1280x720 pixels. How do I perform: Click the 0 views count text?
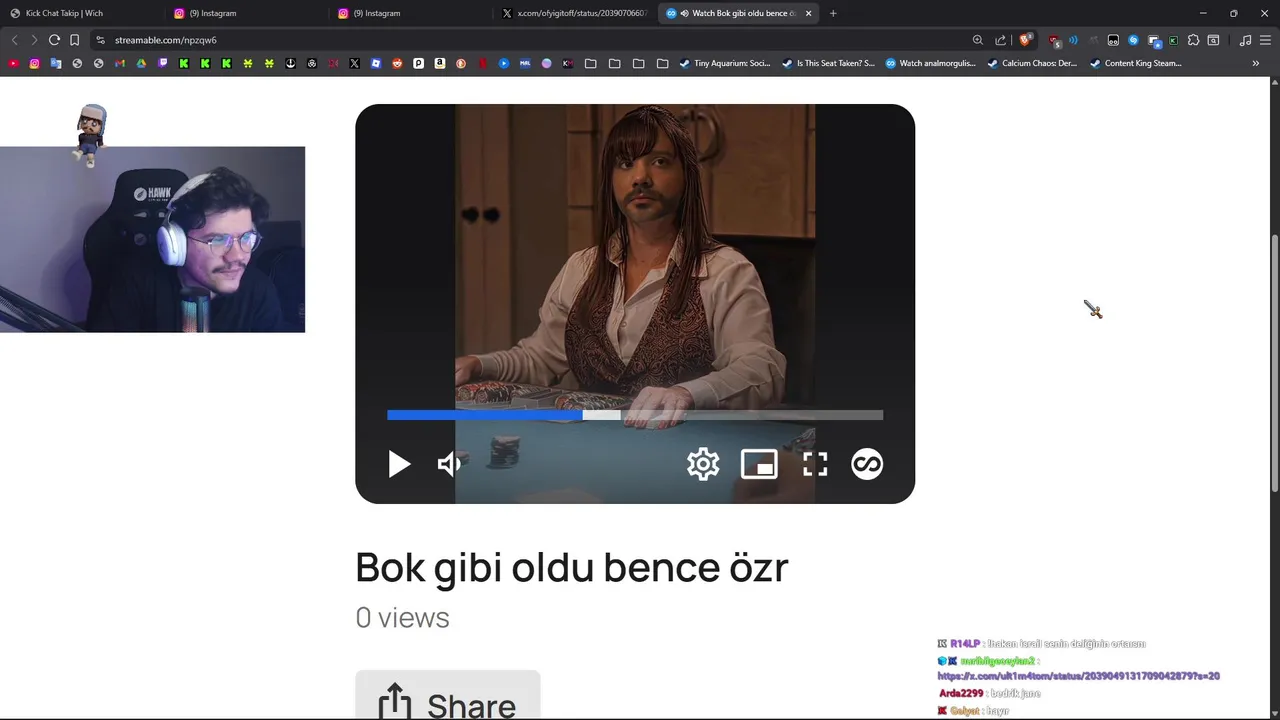(402, 617)
